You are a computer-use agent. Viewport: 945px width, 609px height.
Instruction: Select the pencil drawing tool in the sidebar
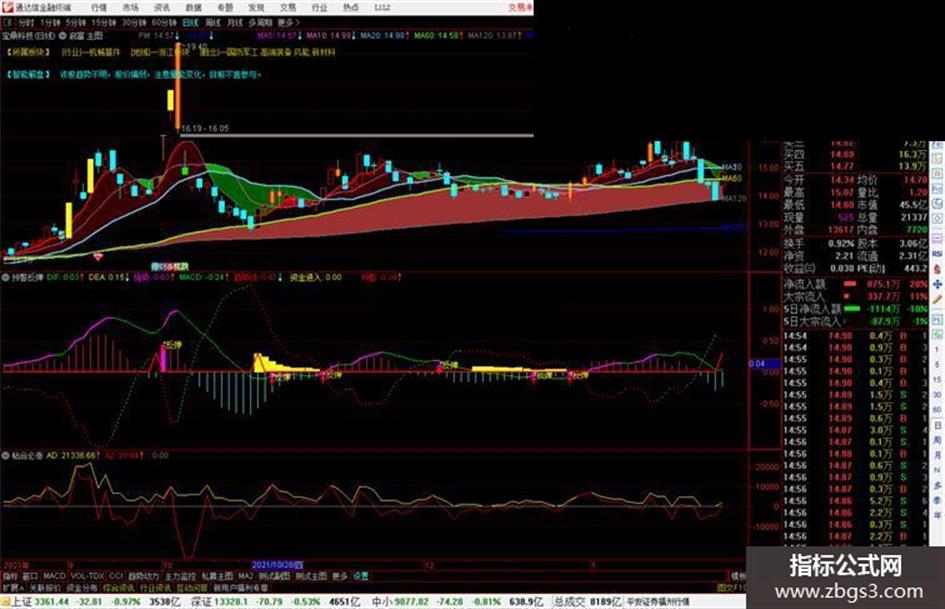[x=938, y=298]
